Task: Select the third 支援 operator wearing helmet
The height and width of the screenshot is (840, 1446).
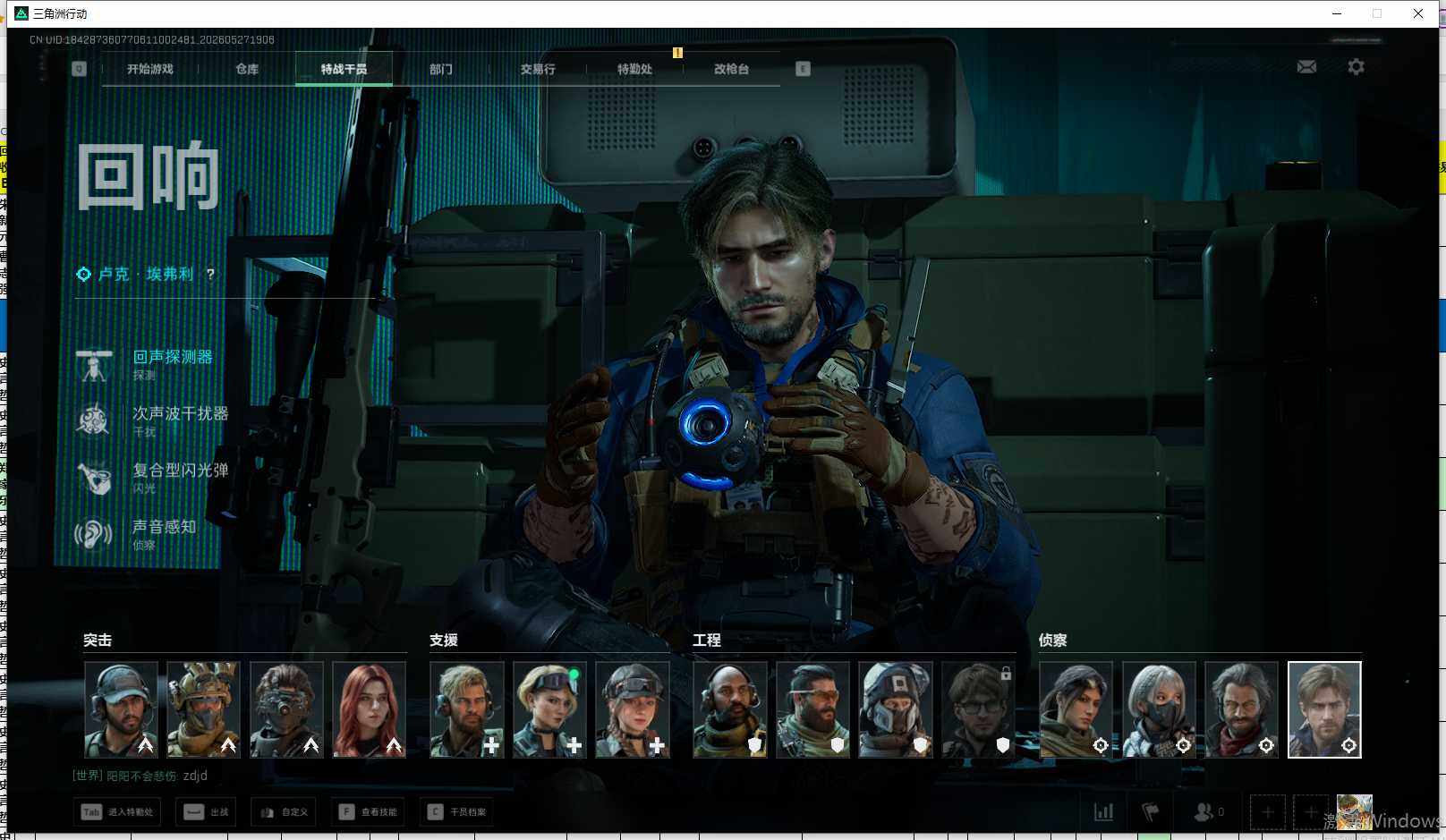Action: 633,709
